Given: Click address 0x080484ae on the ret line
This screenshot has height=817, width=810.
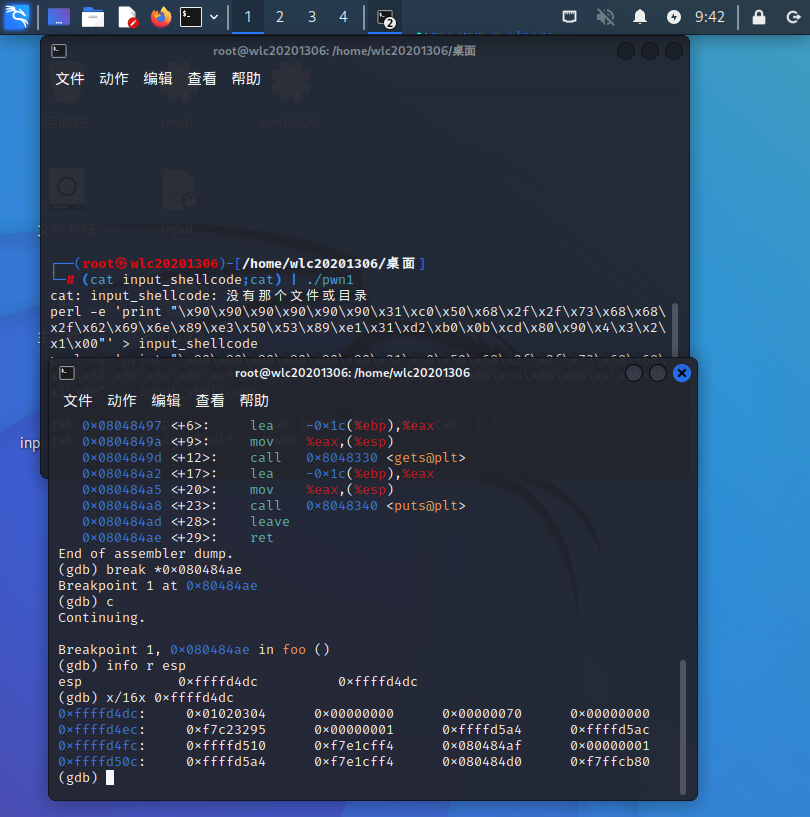Looking at the screenshot, I should pos(122,537).
